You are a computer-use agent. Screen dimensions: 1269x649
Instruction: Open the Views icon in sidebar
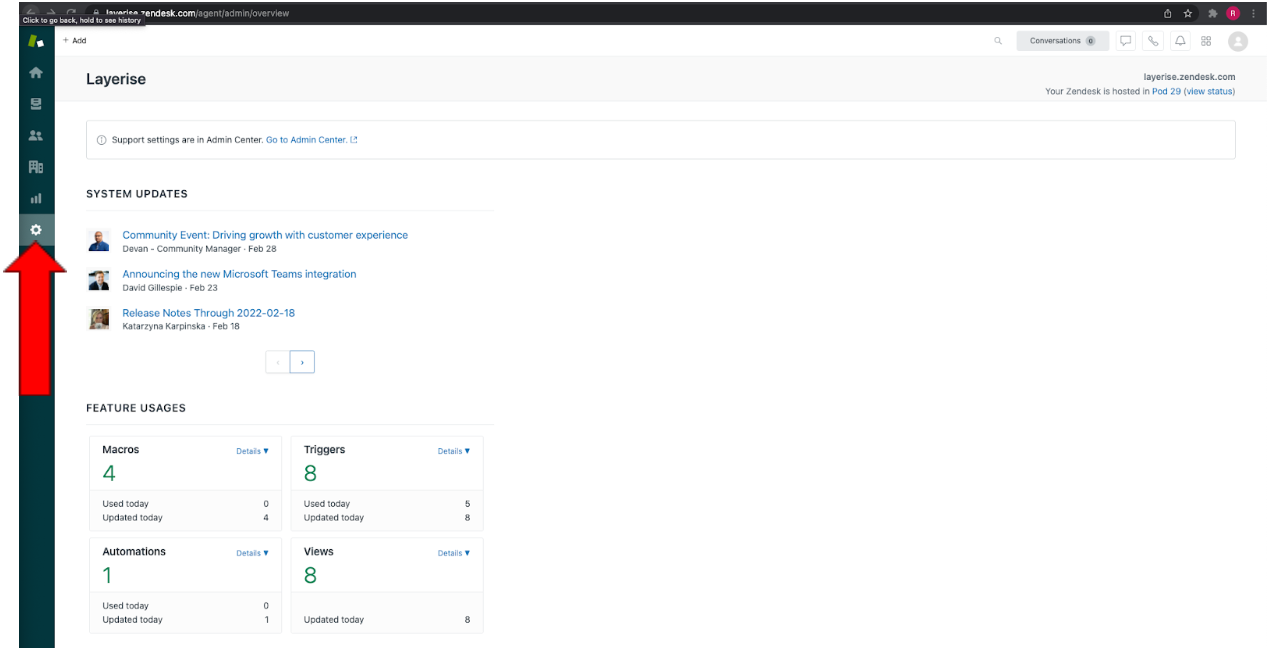coord(36,103)
